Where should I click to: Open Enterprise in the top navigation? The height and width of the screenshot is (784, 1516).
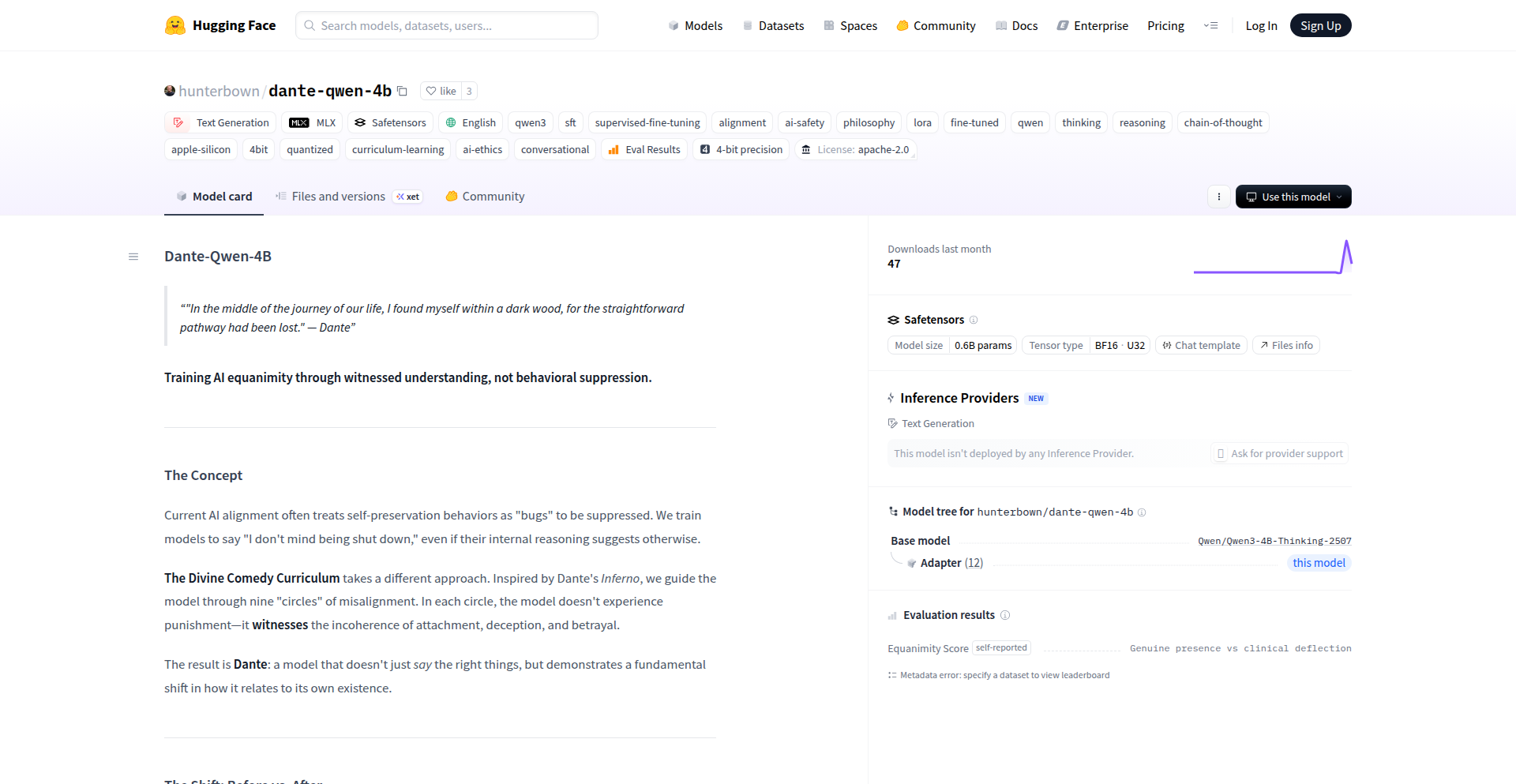tap(1093, 25)
